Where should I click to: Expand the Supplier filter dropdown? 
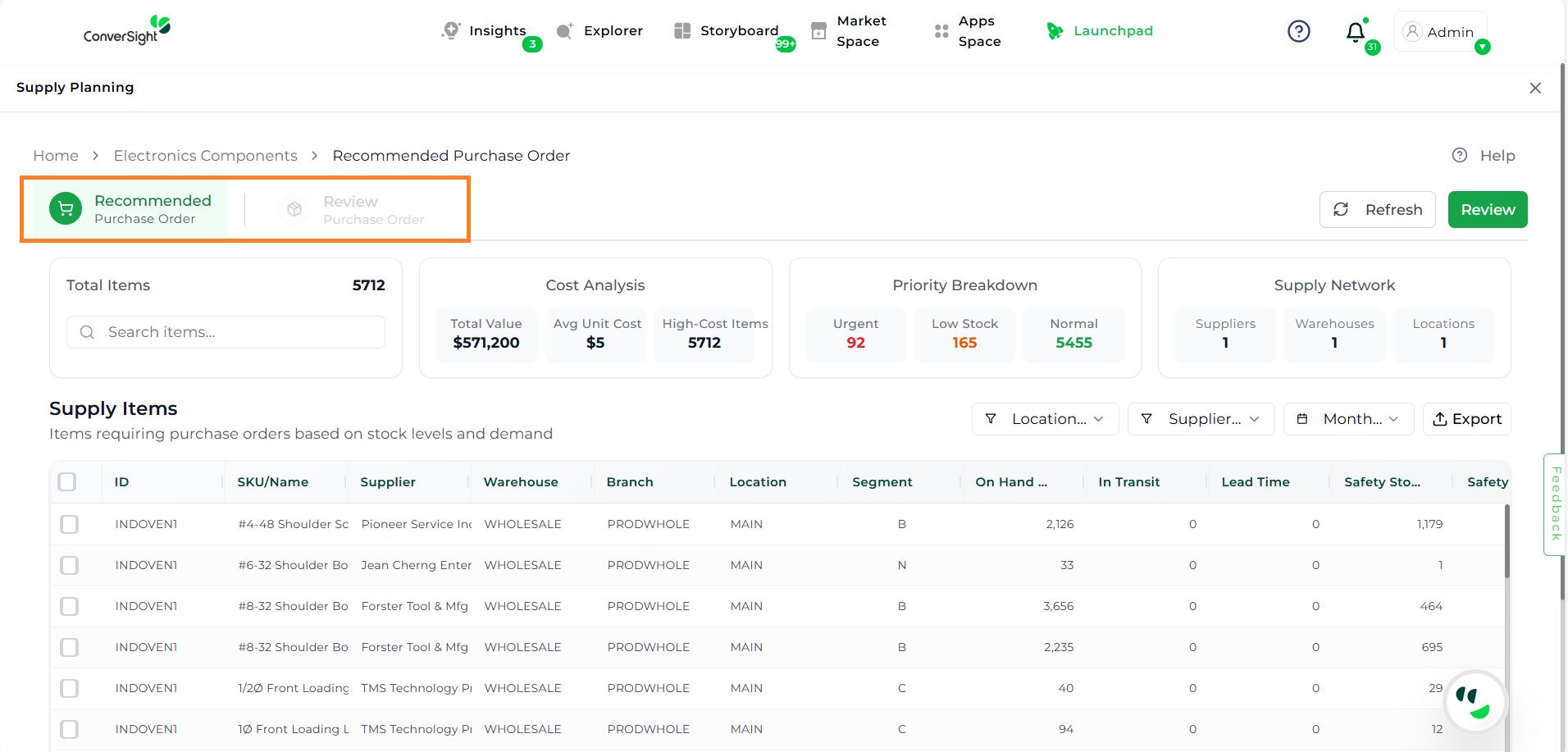[1201, 419]
